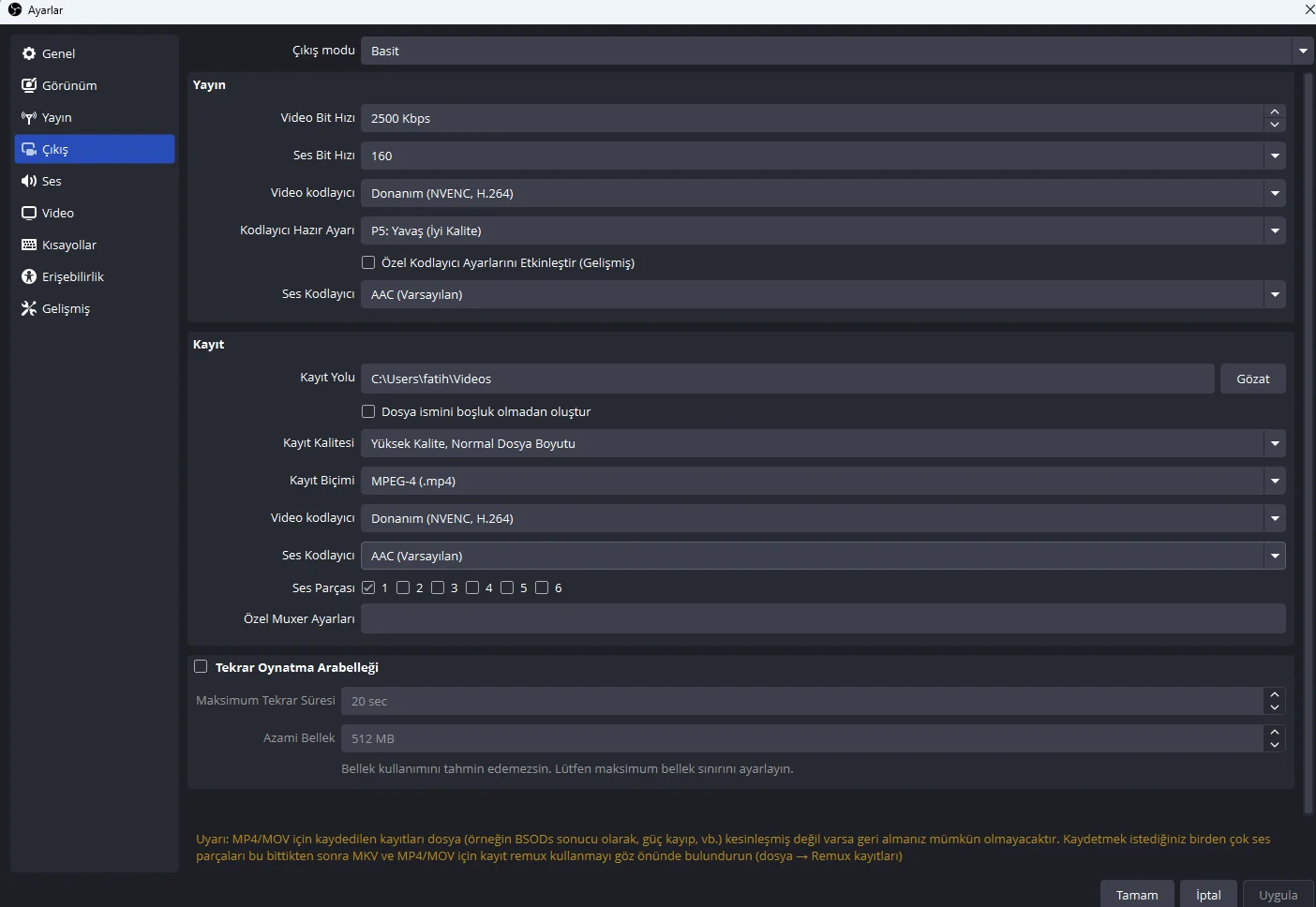Open the Kısayollar settings tab
The height and width of the screenshot is (907, 1316).
tap(95, 245)
